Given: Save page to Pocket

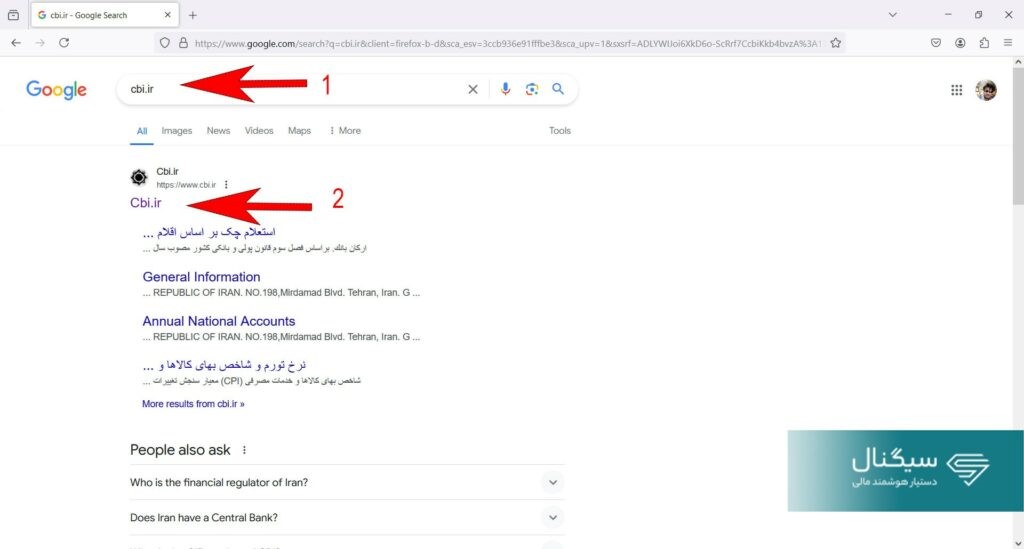Looking at the screenshot, I should pos(936,43).
